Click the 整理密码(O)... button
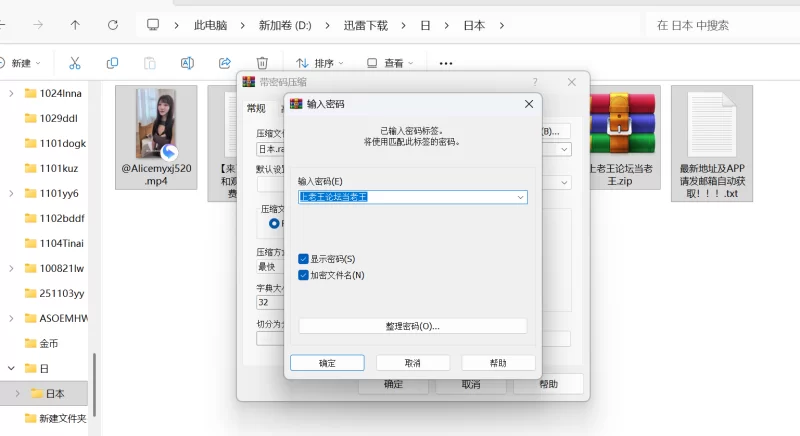800x436 pixels. (412, 326)
